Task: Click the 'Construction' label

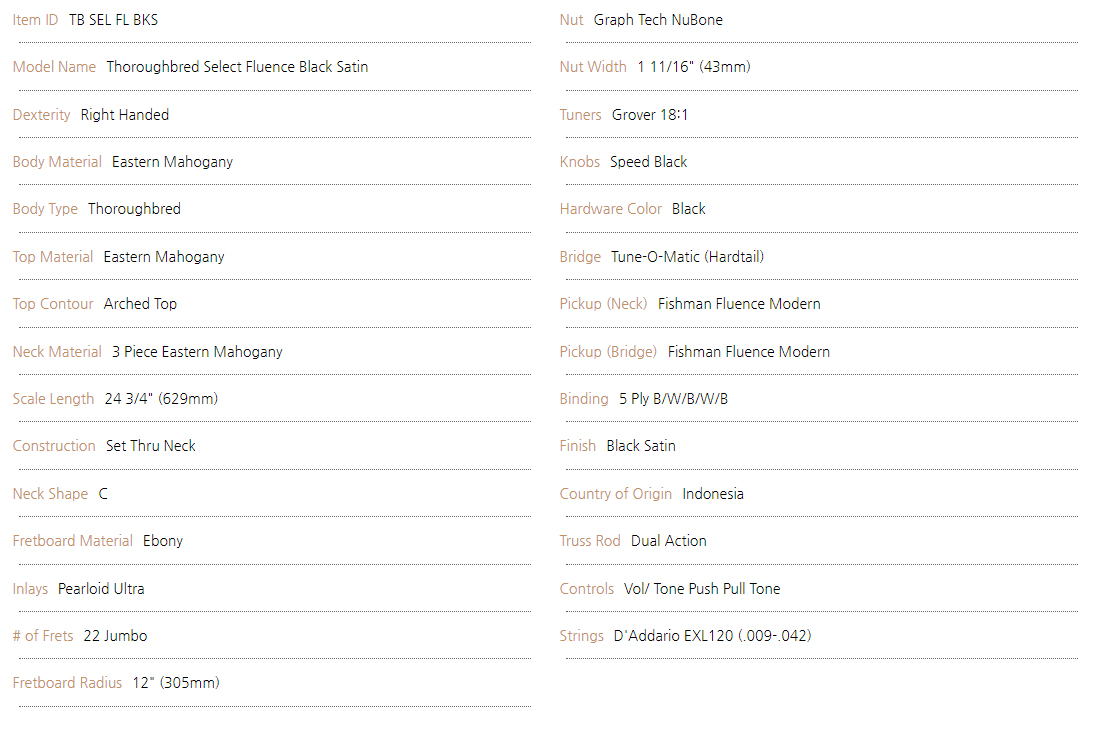Action: coord(54,446)
